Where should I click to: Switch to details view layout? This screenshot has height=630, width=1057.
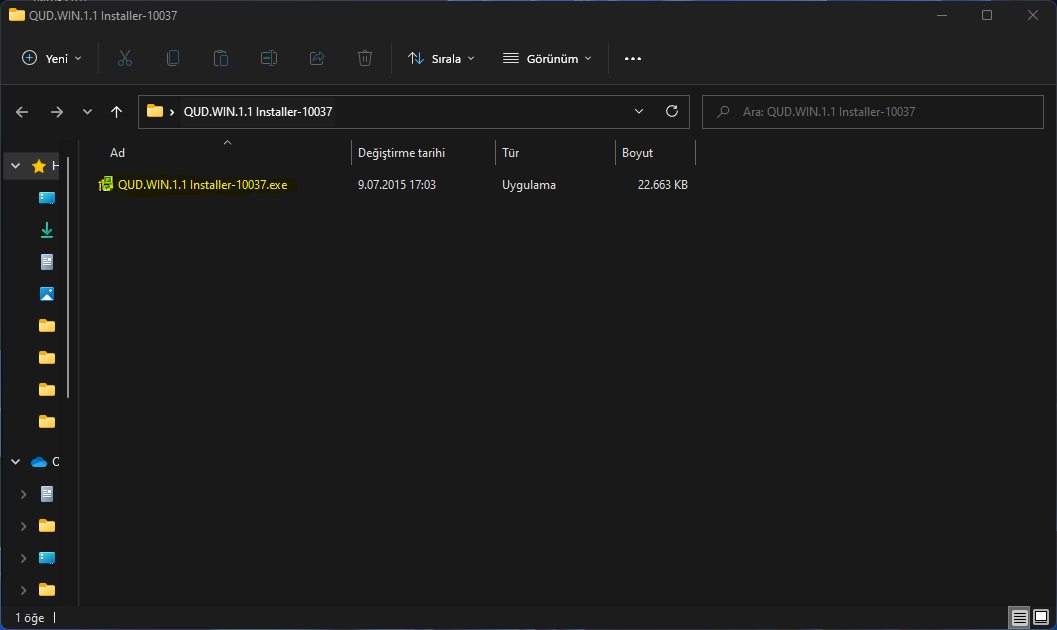point(1019,617)
